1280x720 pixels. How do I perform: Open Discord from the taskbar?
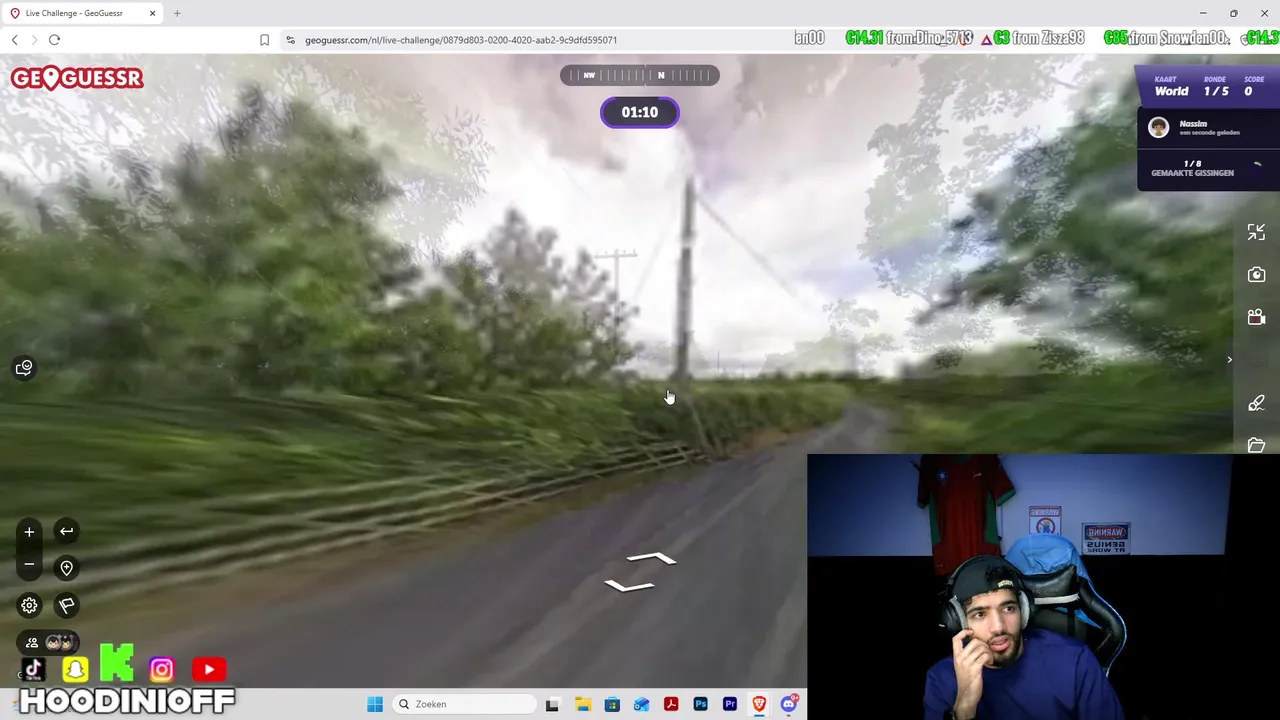click(x=789, y=704)
